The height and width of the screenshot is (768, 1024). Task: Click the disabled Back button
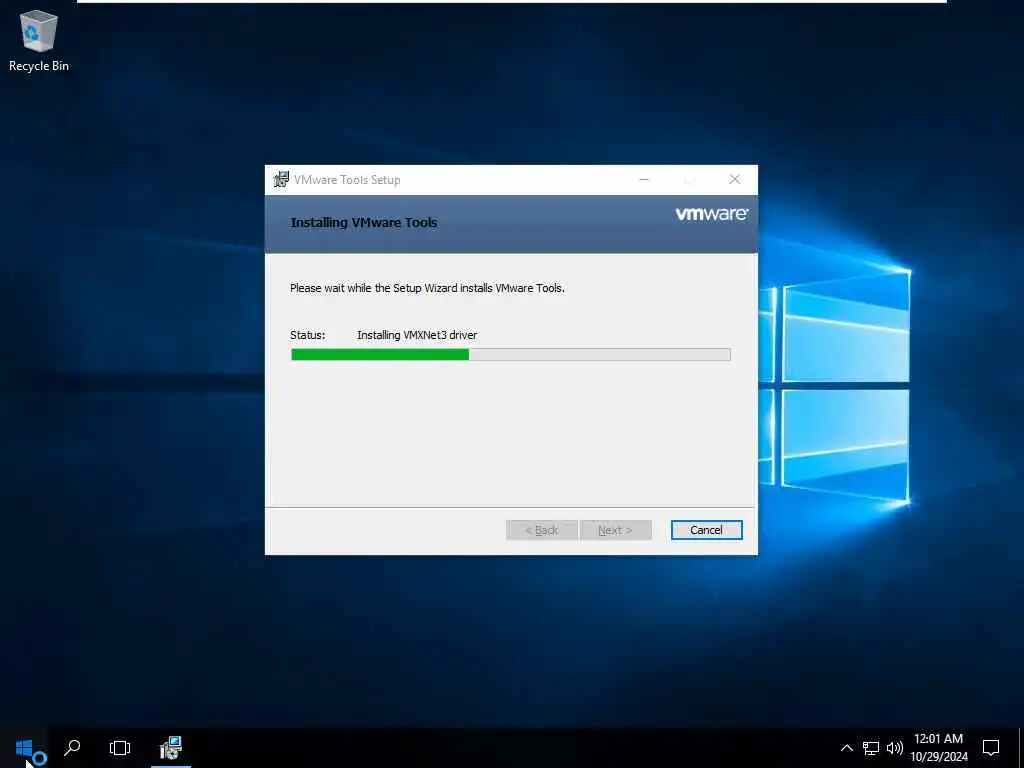pos(541,530)
